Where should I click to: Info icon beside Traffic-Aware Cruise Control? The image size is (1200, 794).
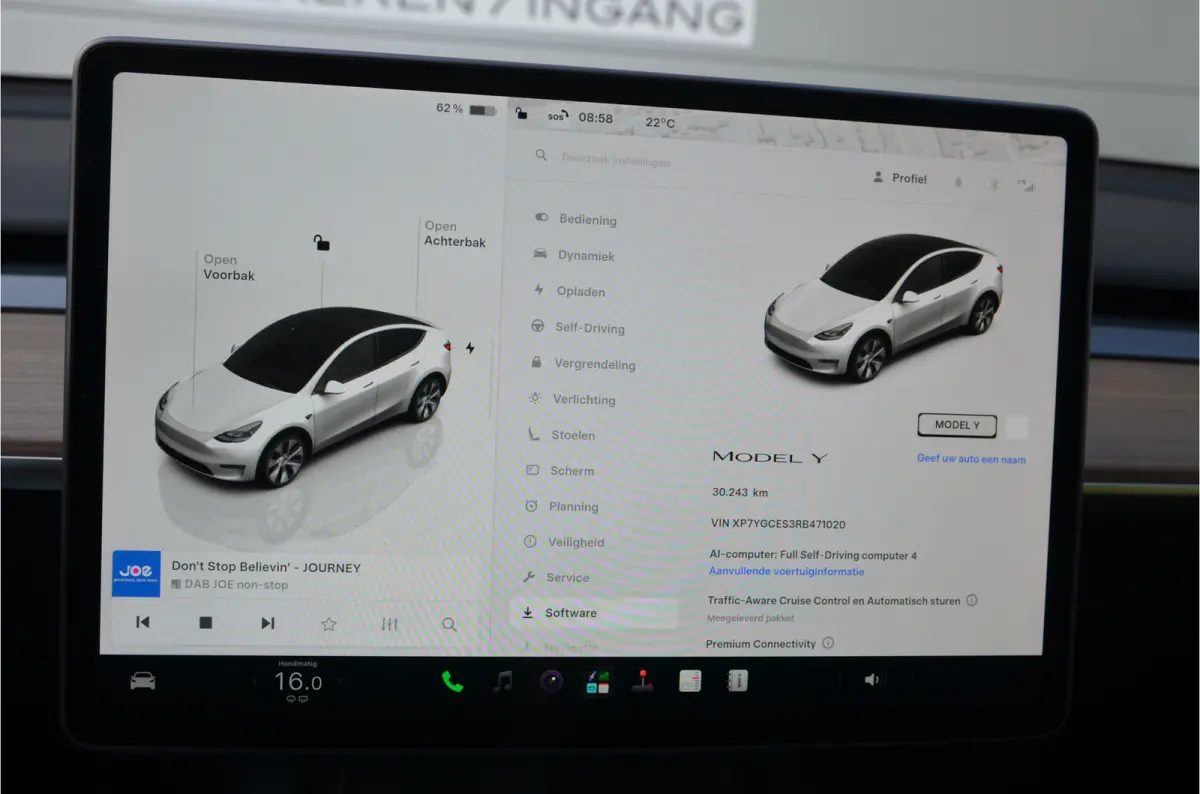[972, 601]
